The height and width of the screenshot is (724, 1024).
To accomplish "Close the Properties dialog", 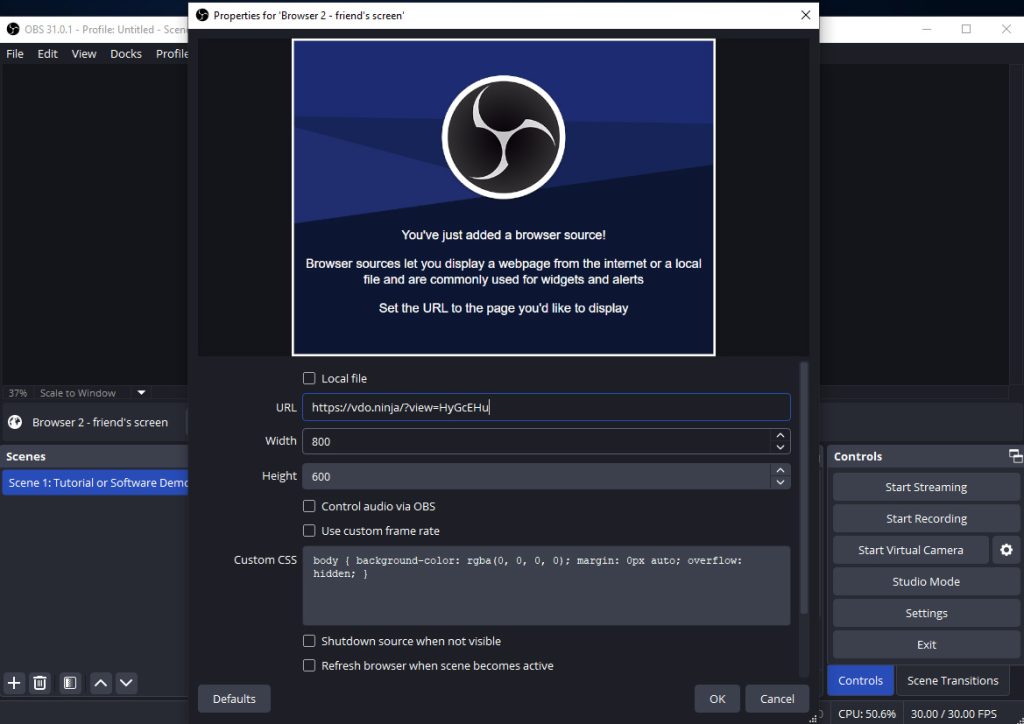I will [805, 15].
